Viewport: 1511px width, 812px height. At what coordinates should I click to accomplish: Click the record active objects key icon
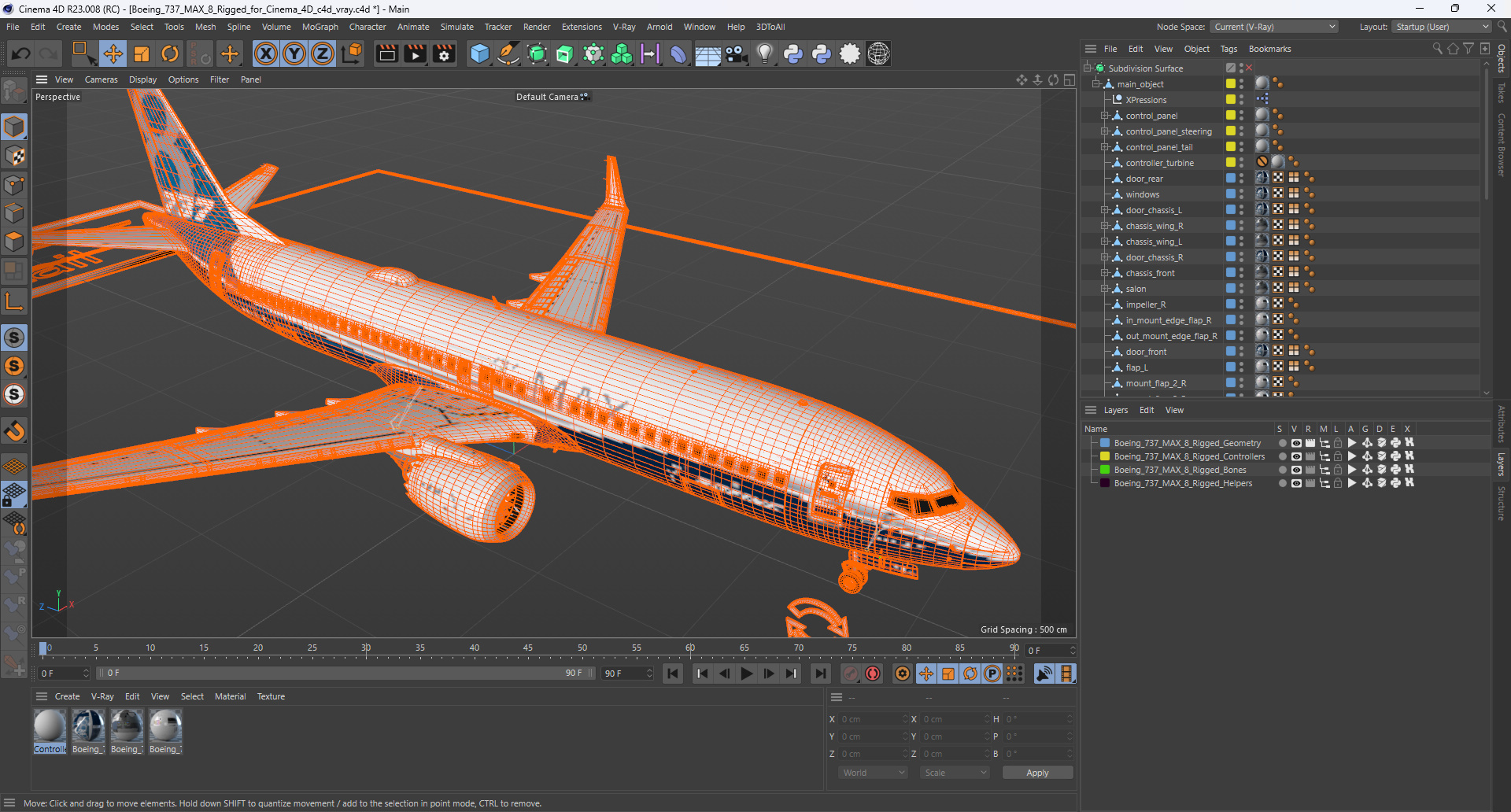pos(851,674)
